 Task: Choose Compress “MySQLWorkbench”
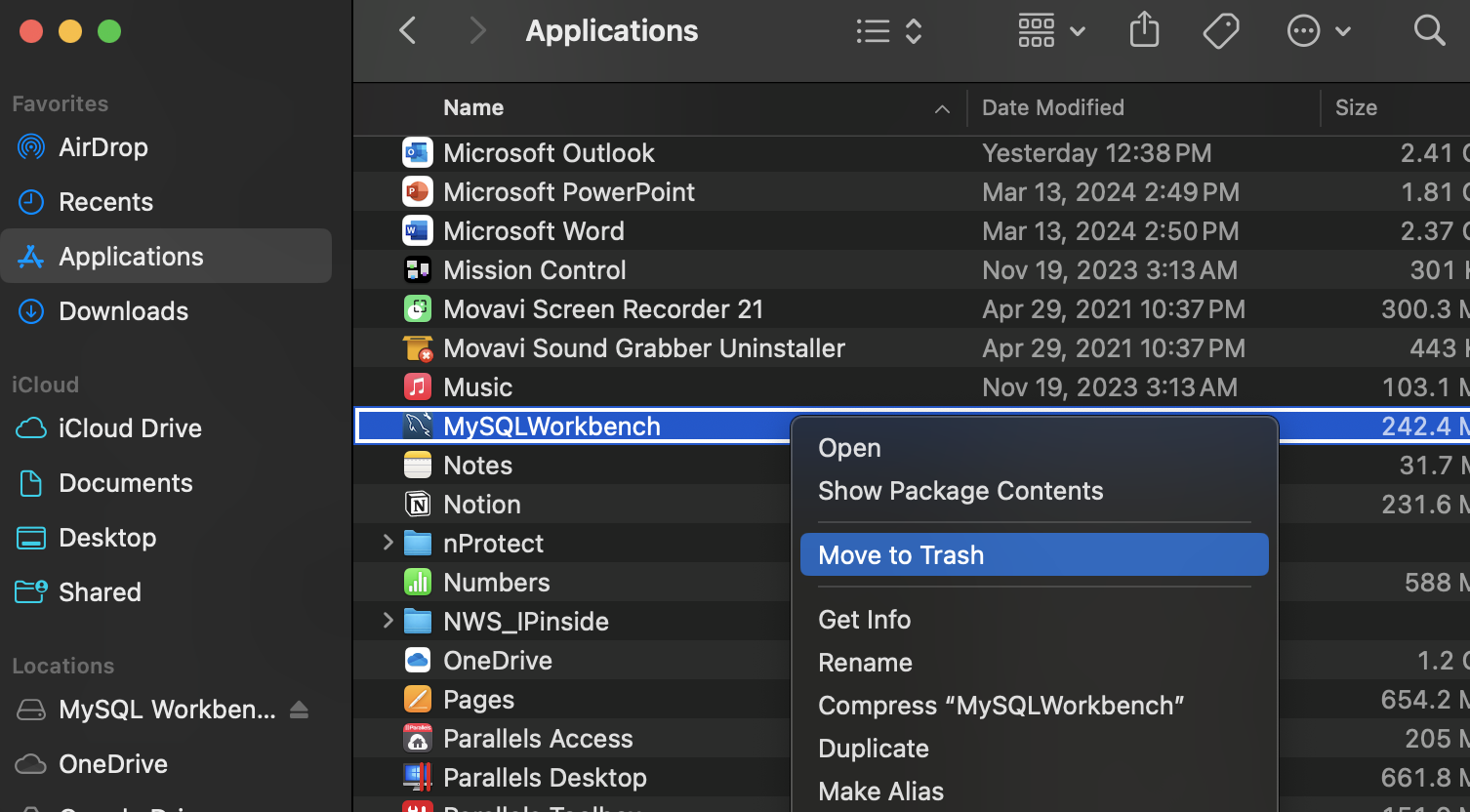[1035, 706]
